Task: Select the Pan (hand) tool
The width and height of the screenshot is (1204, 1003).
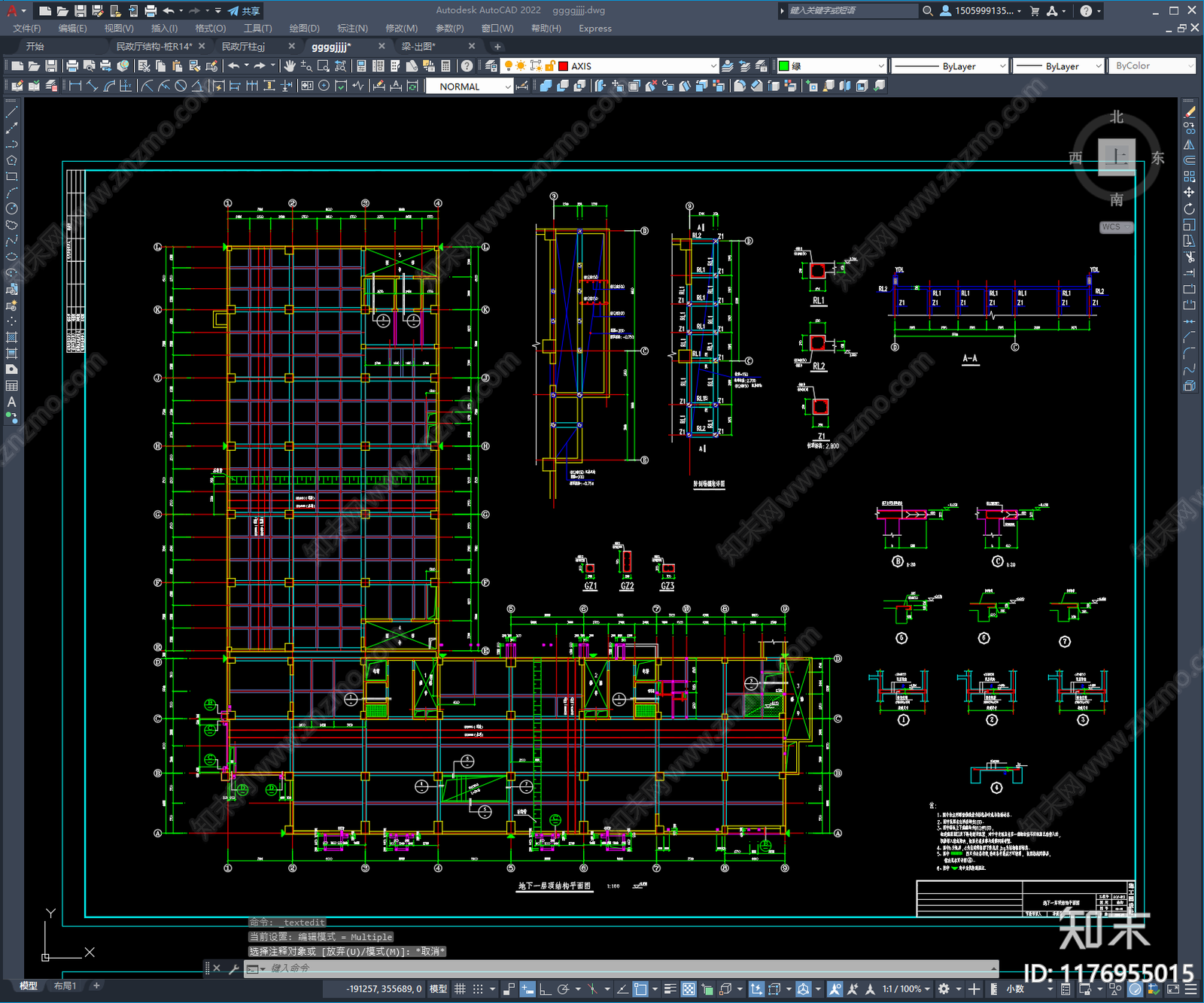Action: pos(290,66)
